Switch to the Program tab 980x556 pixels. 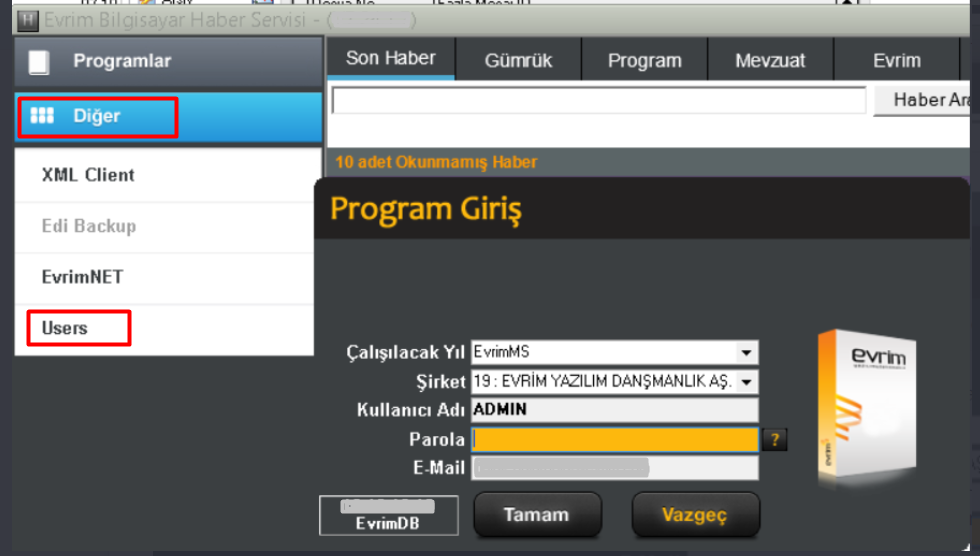coord(645,61)
